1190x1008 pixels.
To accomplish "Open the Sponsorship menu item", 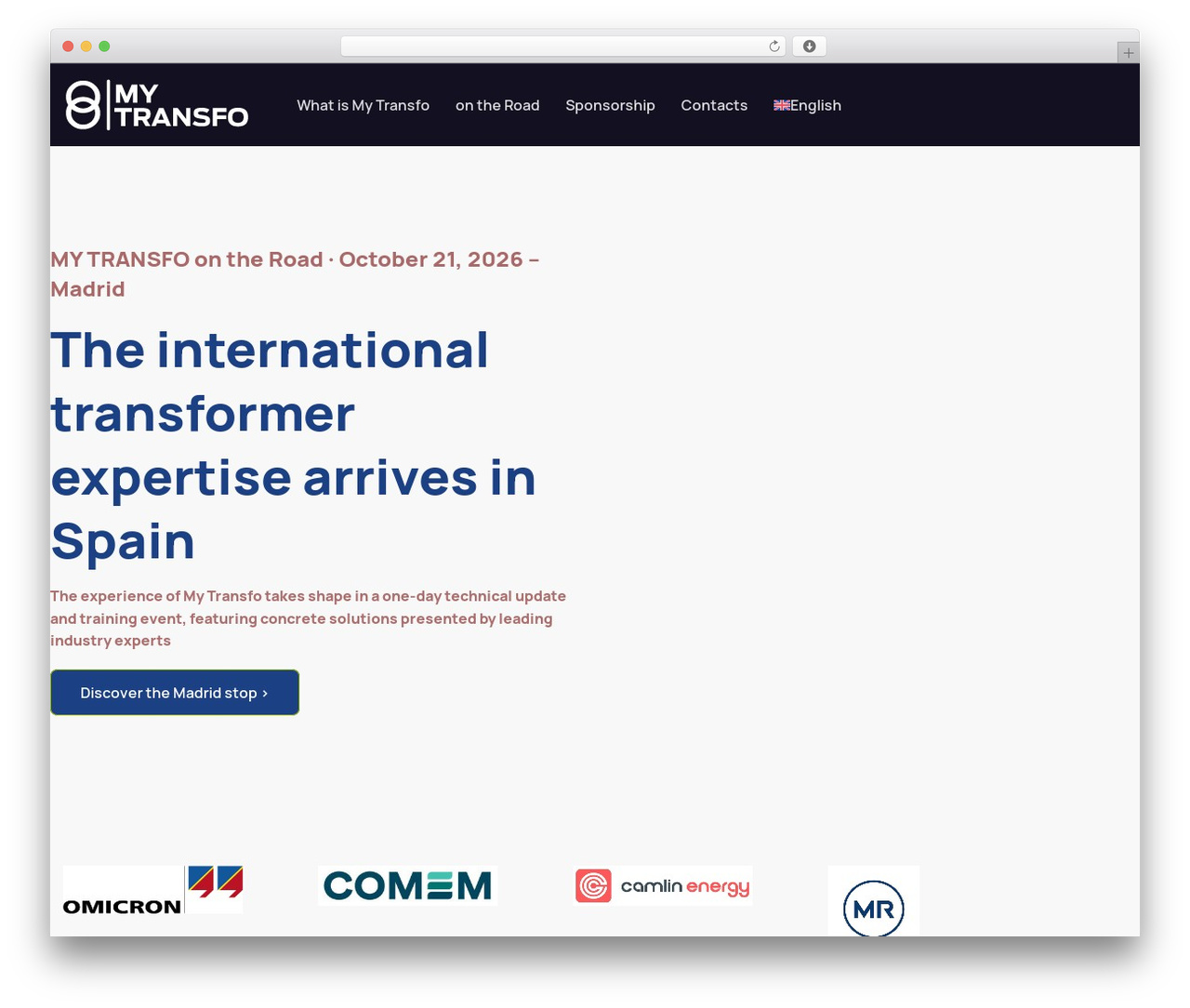I will pyautogui.click(x=610, y=105).
